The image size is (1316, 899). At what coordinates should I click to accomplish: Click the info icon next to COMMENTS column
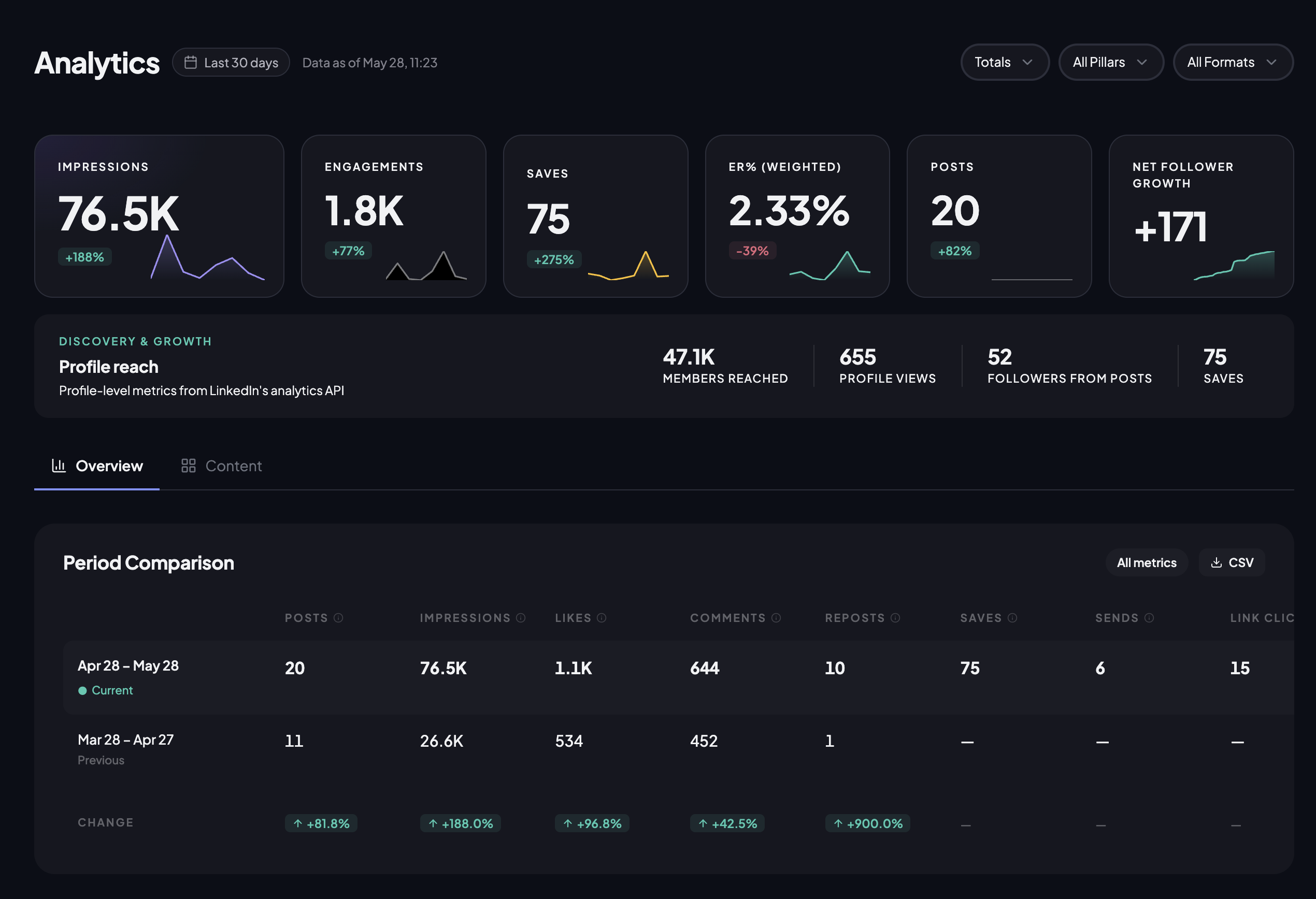pyautogui.click(x=776, y=618)
